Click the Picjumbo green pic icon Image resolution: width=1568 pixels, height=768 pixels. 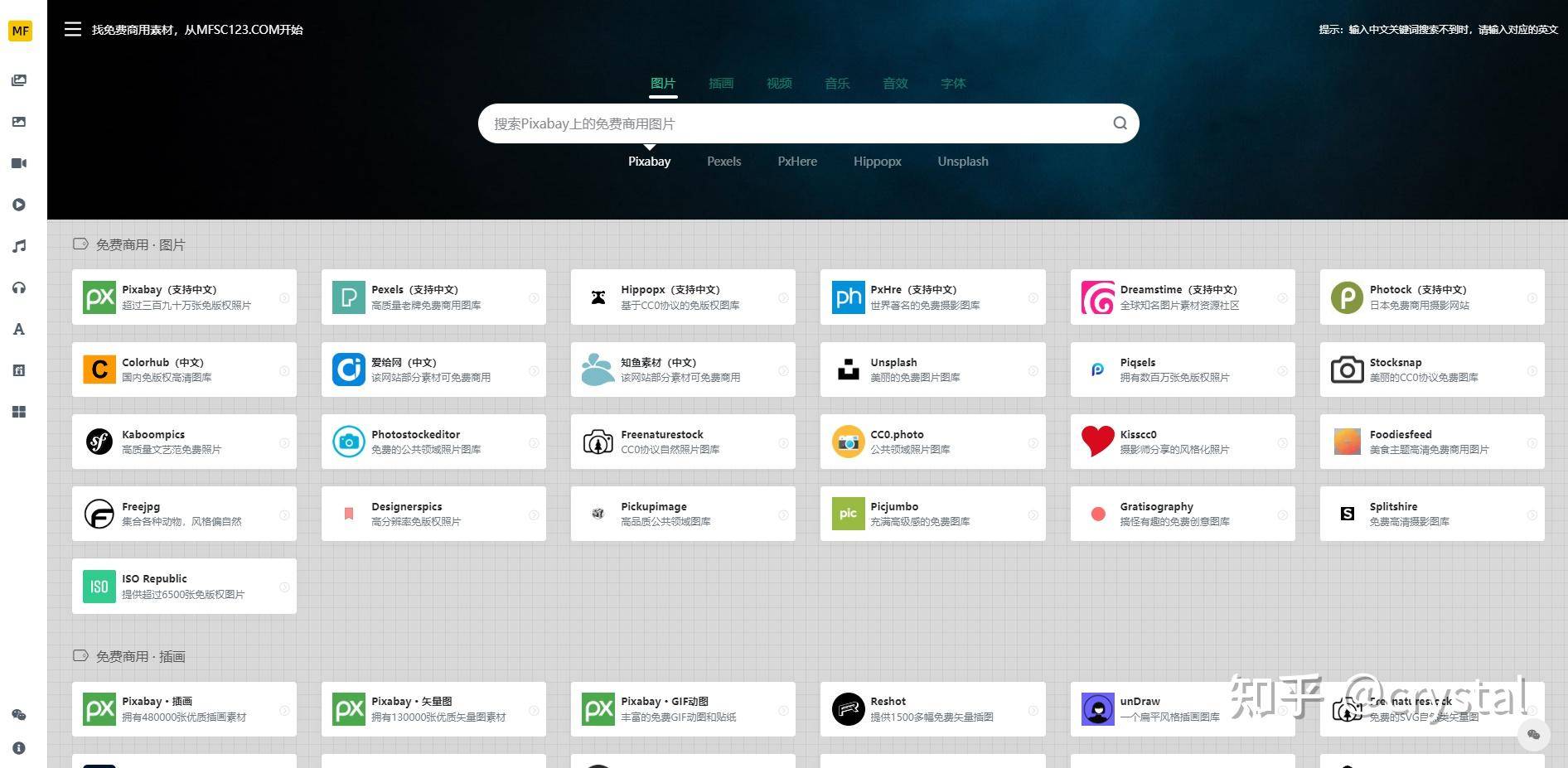[x=849, y=514]
